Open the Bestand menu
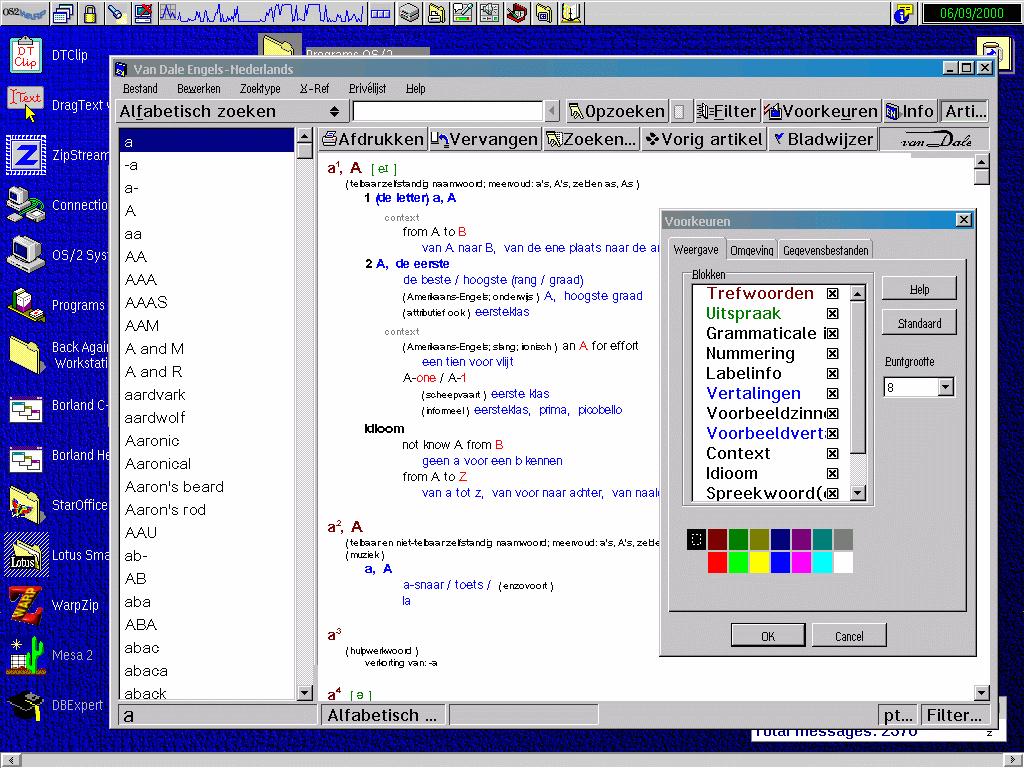1024x768 pixels. tap(140, 89)
